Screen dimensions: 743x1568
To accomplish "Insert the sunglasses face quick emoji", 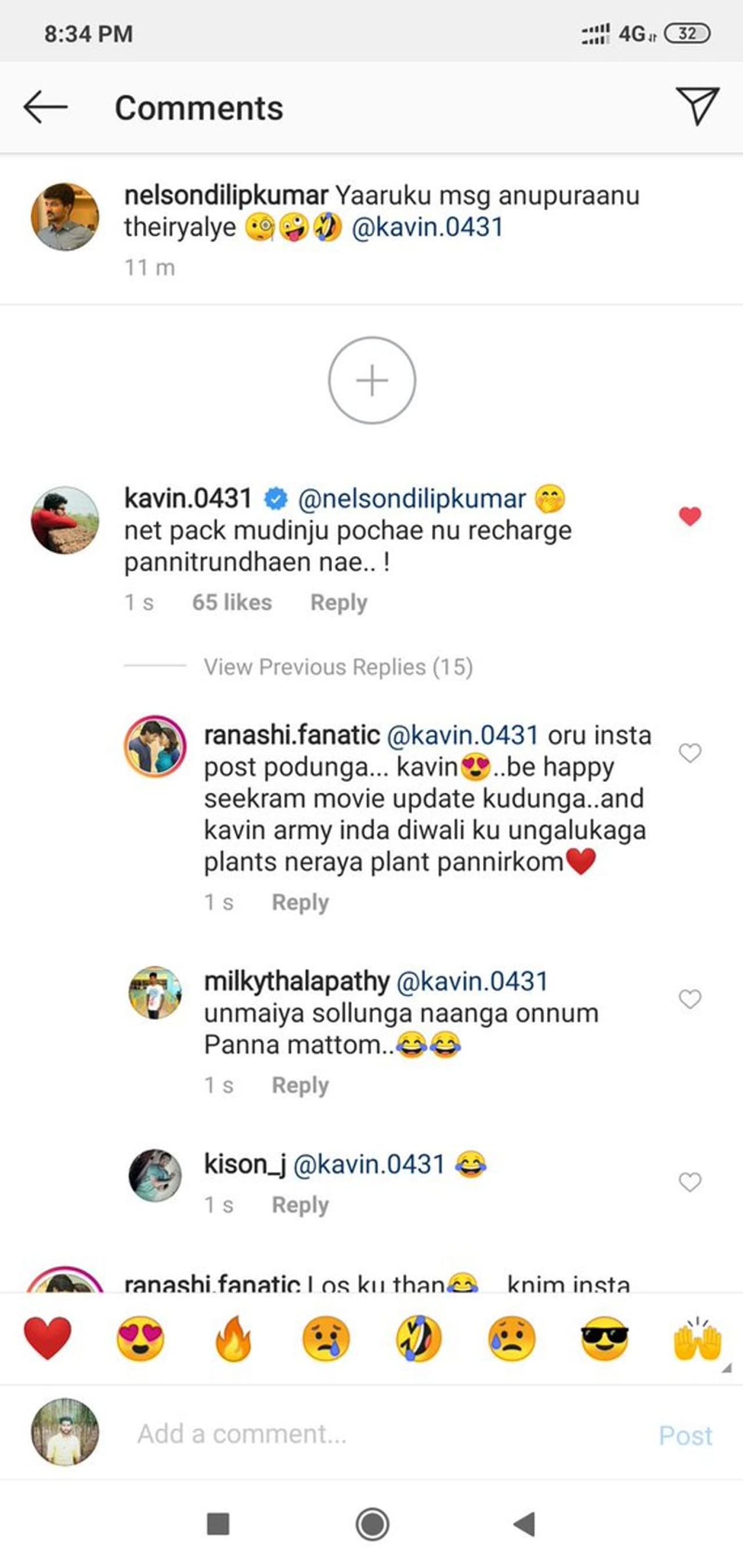I will click(x=604, y=1338).
